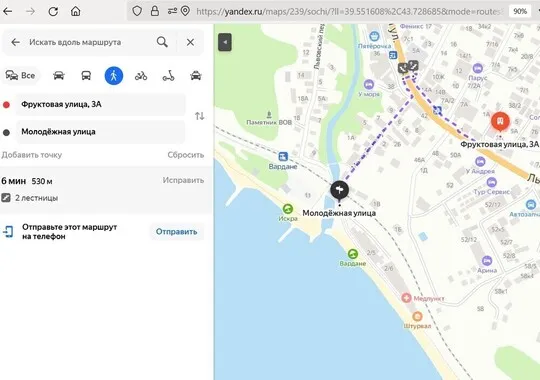Screen dimensions: 540x380
Task: Click the black Молодёжная улица destination marker
Action: coord(340,191)
